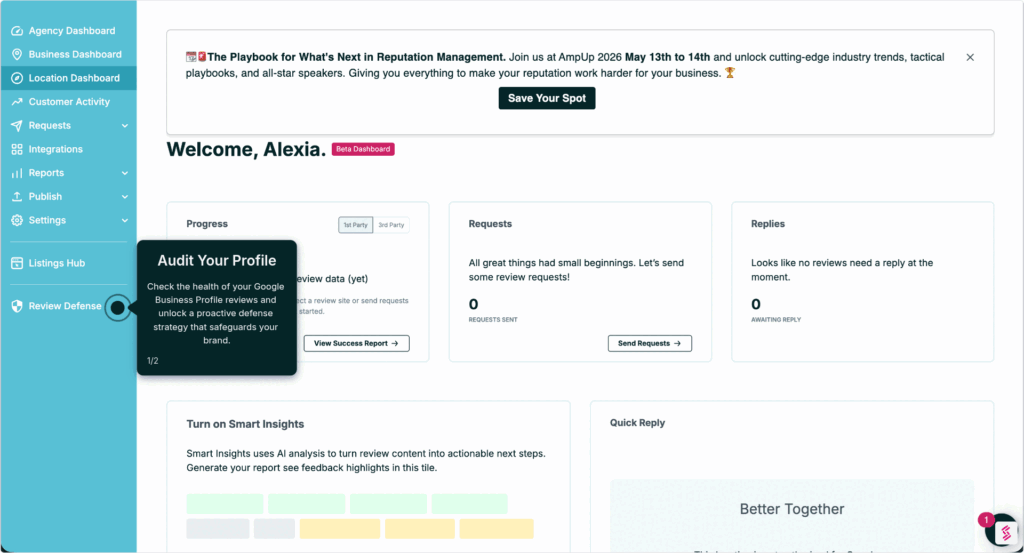1024x553 pixels.
Task: Select the Location Dashboard compass icon
Action: click(x=17, y=78)
